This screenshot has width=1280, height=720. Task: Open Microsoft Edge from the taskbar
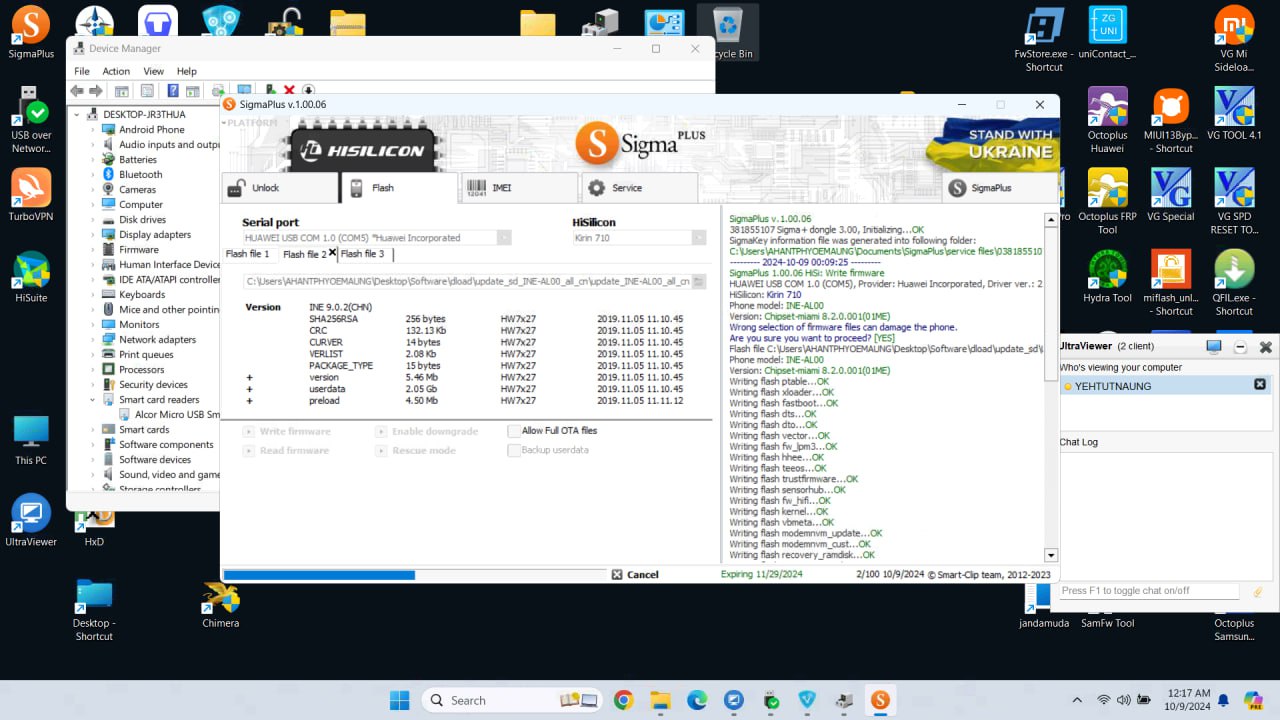(x=697, y=700)
